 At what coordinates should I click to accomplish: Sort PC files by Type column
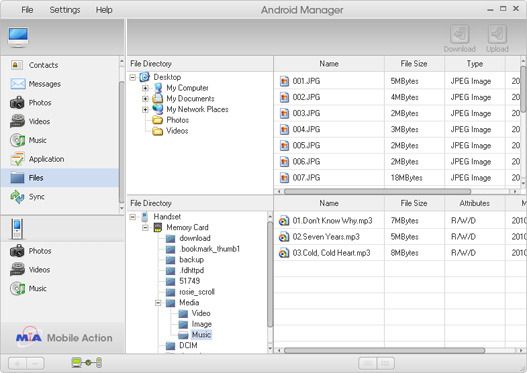475,64
